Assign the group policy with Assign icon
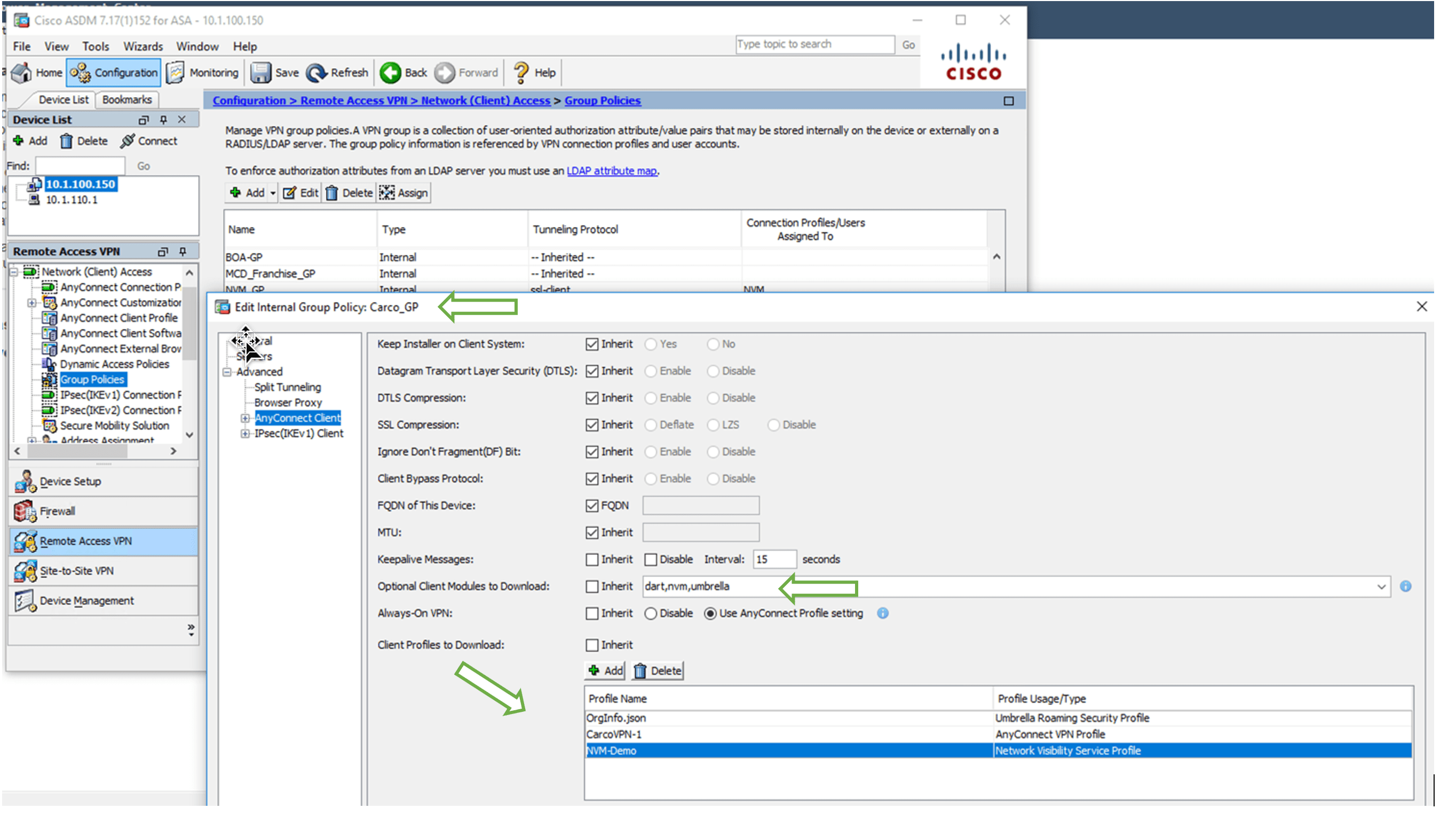The width and height of the screenshot is (1456, 832). click(387, 193)
